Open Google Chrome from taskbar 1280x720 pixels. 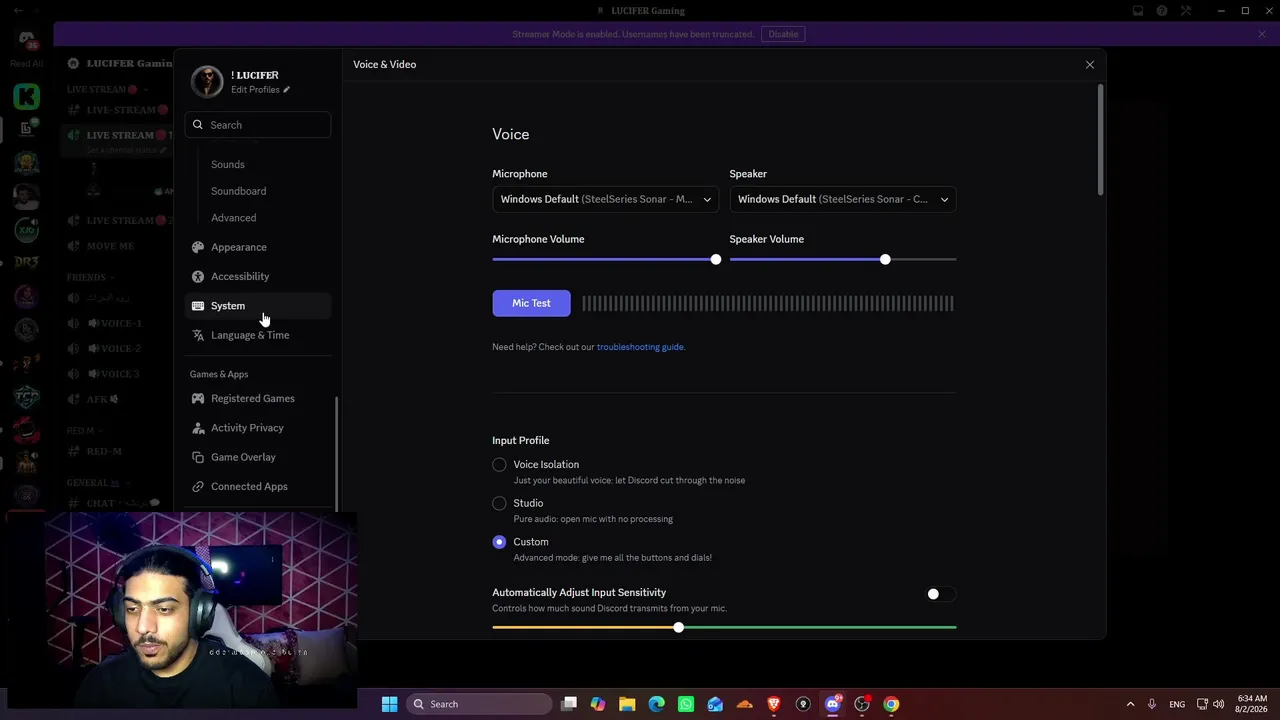[891, 704]
